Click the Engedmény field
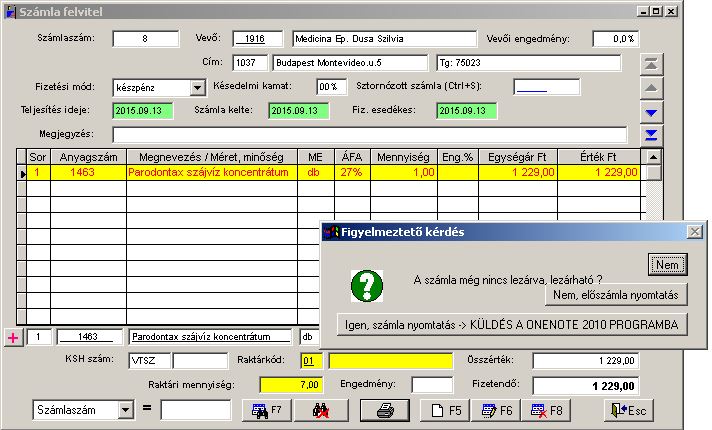 (x=432, y=385)
